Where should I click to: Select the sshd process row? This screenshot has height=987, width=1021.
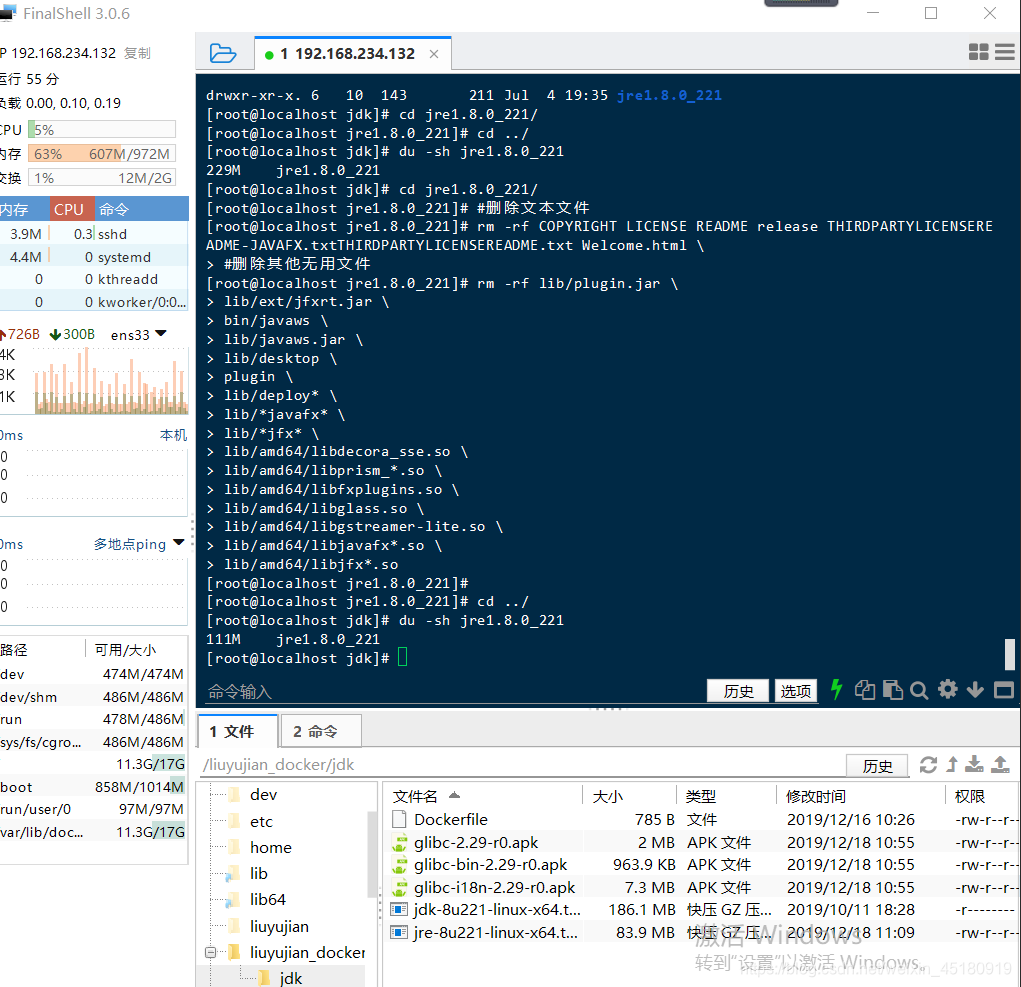pos(94,234)
